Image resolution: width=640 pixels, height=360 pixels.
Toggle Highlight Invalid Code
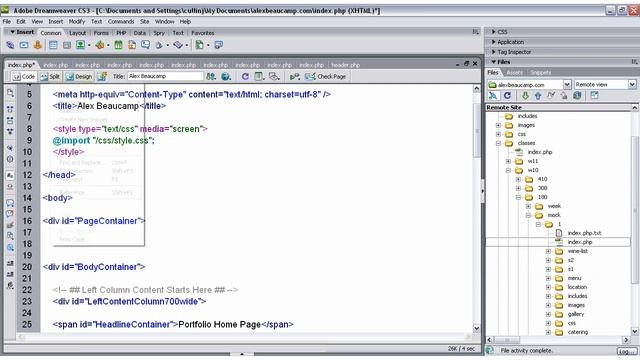click(x=10, y=187)
